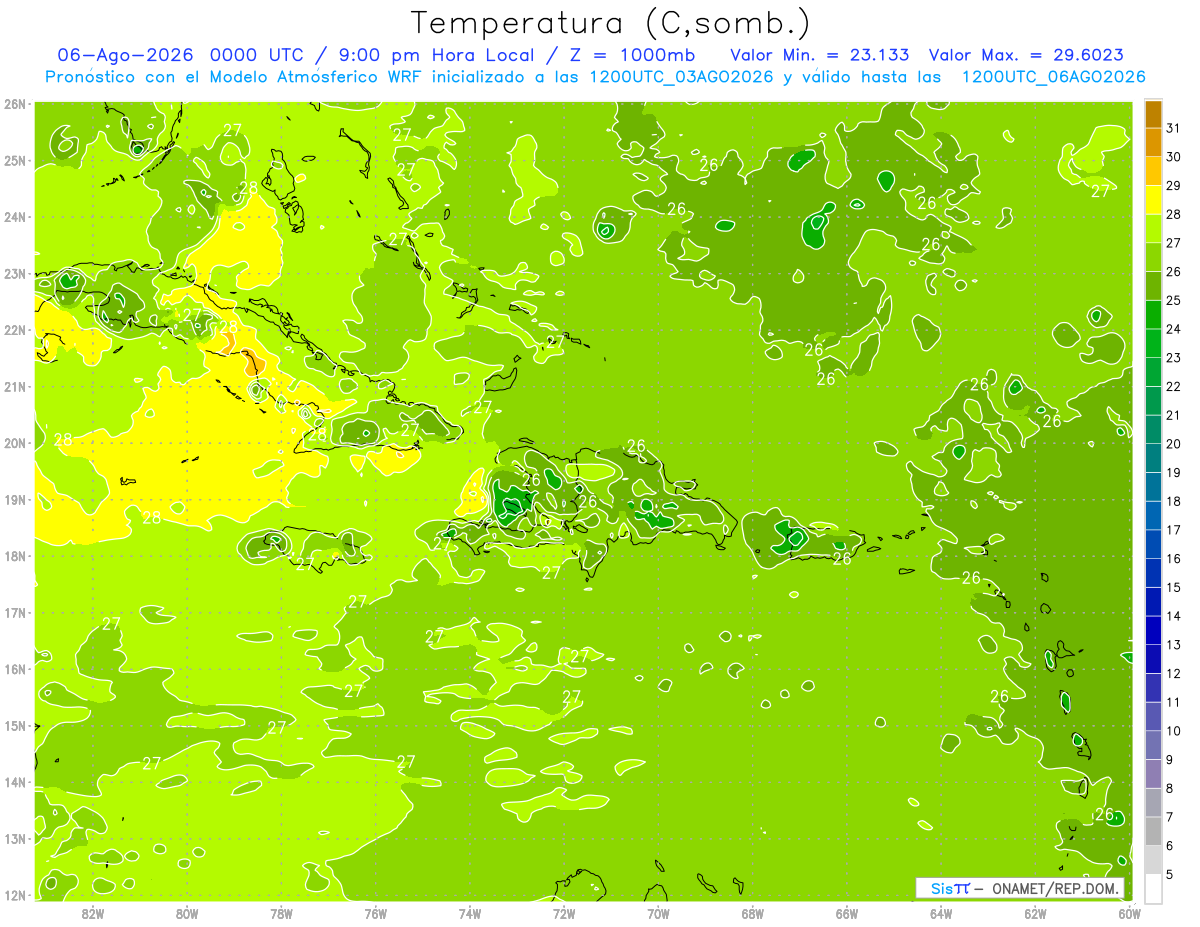Click the 17N latitude label
This screenshot has height=927, width=1200.
(16, 613)
